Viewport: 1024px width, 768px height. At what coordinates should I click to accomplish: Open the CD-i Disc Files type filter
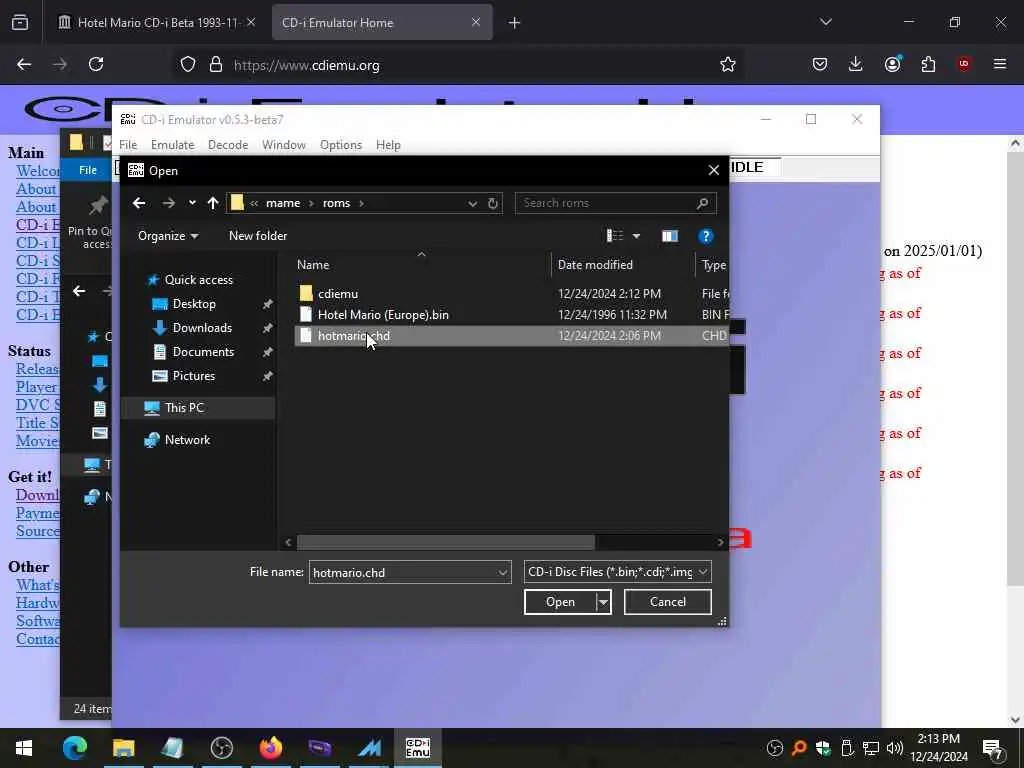coord(617,571)
